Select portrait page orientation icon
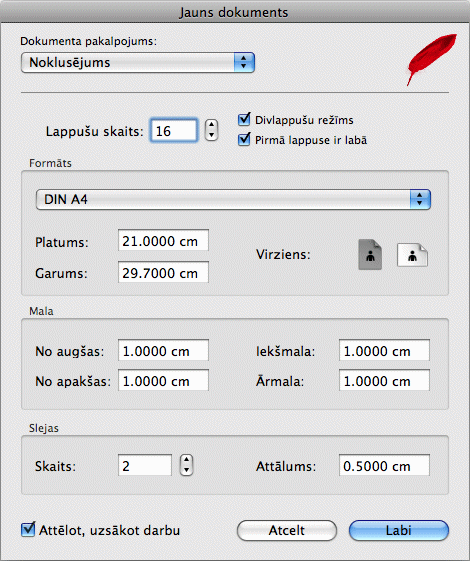Viewport: 470px width, 561px height. tap(370, 254)
